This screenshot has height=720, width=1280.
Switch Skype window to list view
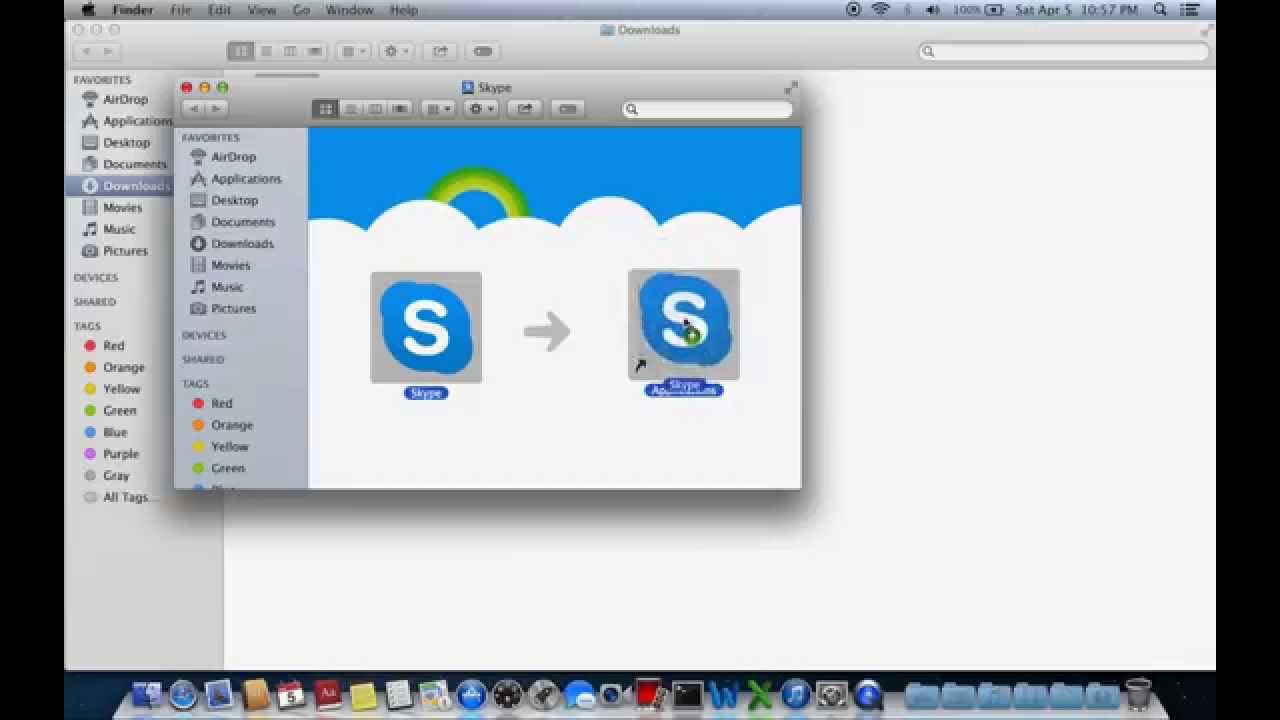(350, 109)
